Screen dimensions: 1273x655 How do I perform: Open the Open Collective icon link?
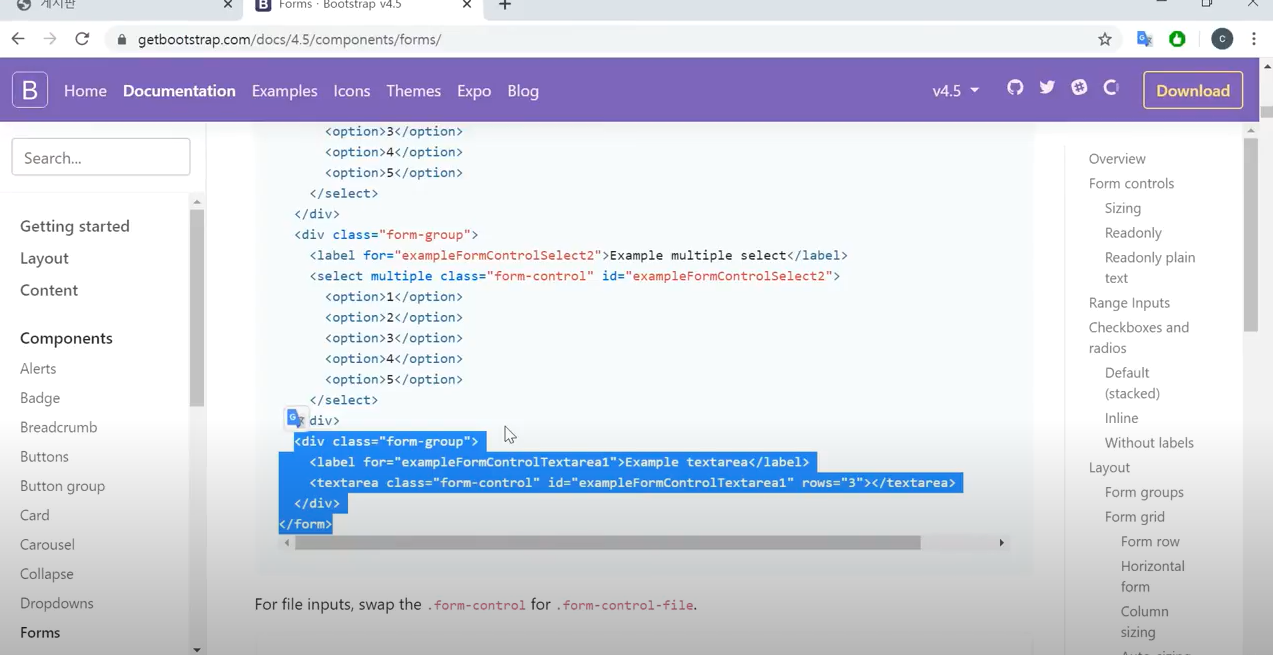coord(1111,88)
